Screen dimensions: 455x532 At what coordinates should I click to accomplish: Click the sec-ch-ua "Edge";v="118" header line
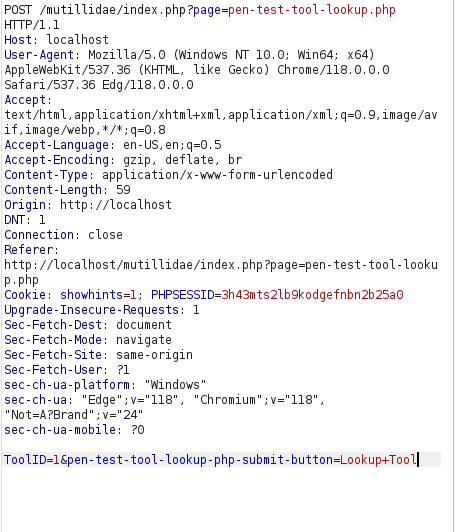pos(165,400)
